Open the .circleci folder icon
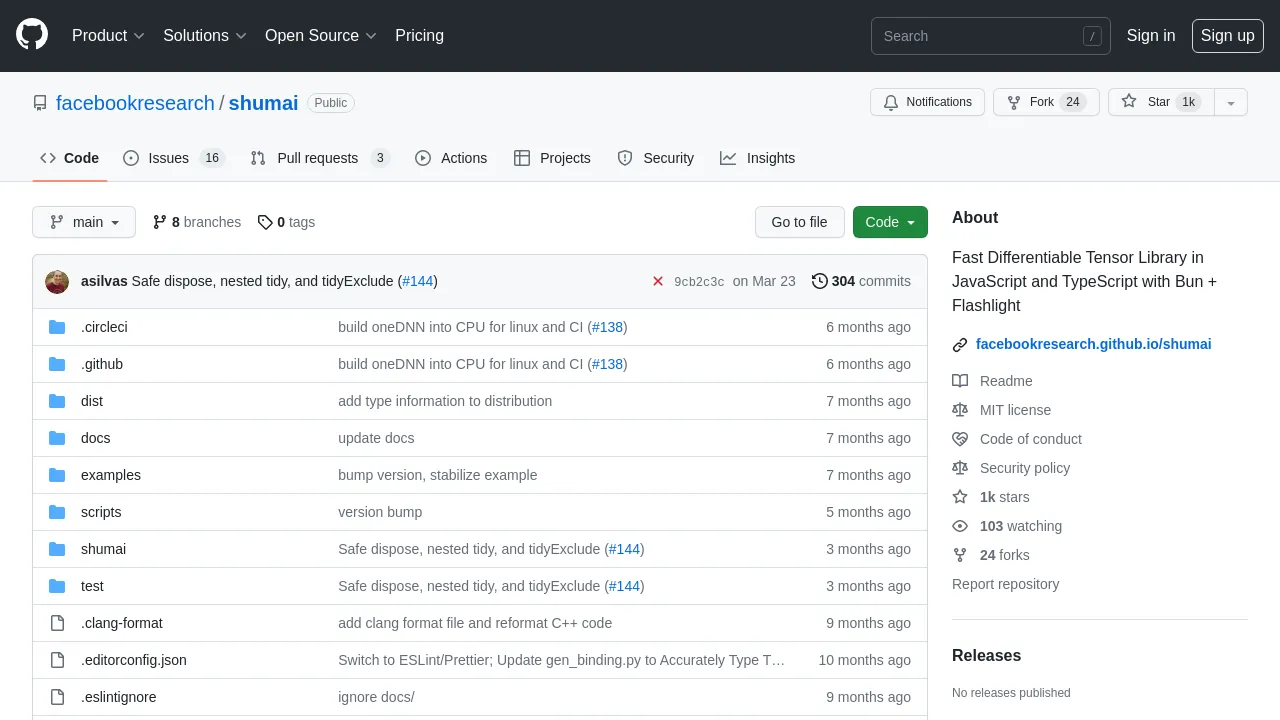The width and height of the screenshot is (1280, 720). tap(57, 327)
